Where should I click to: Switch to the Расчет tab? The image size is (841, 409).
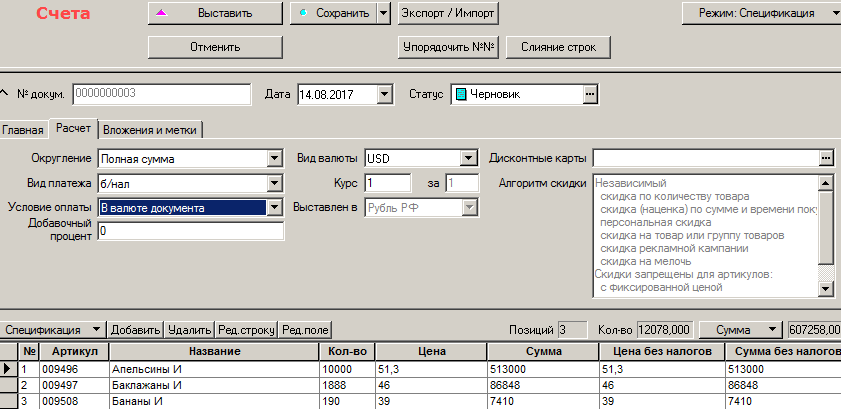pos(73,129)
